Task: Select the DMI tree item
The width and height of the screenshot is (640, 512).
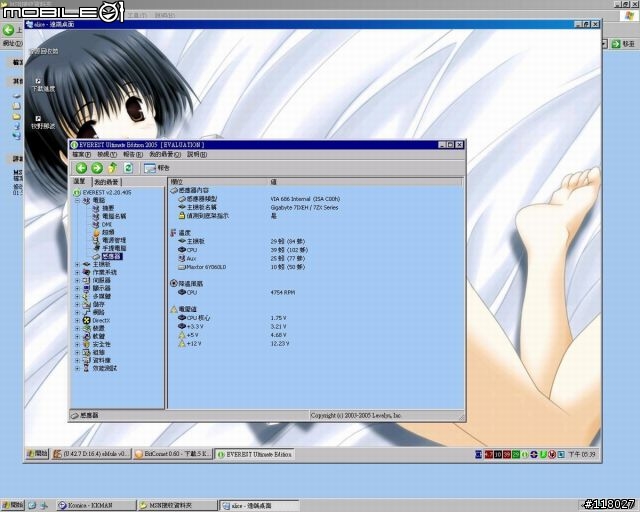Action: tap(107, 225)
